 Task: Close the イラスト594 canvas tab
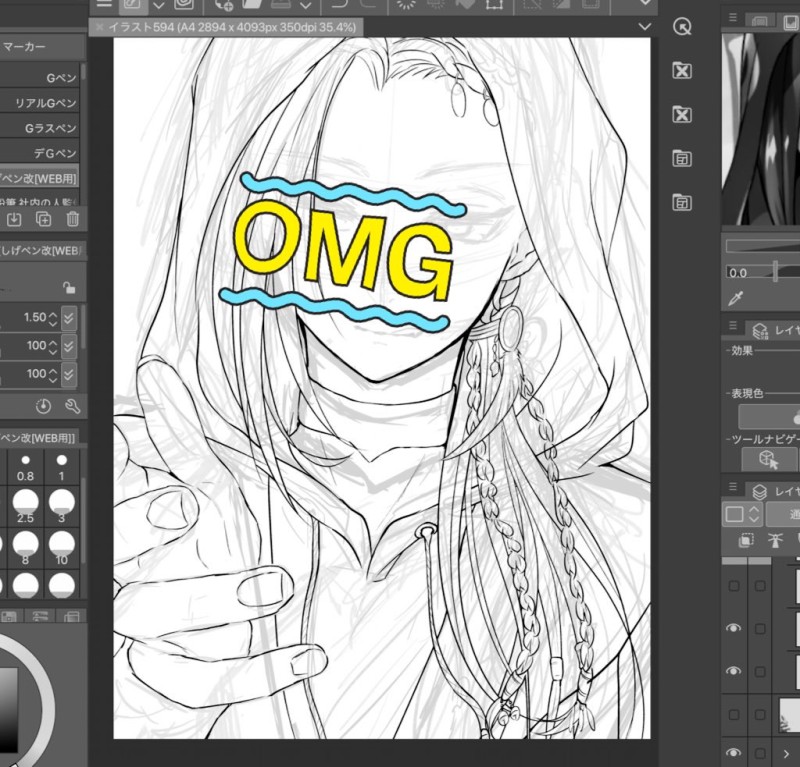(x=99, y=27)
